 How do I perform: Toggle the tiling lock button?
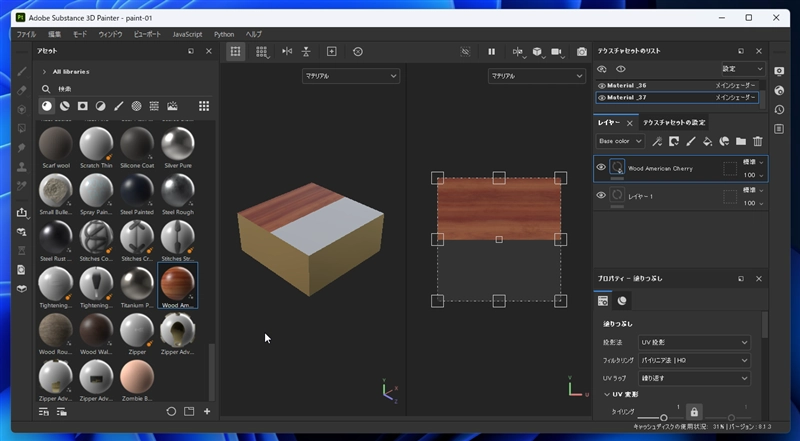[x=694, y=411]
